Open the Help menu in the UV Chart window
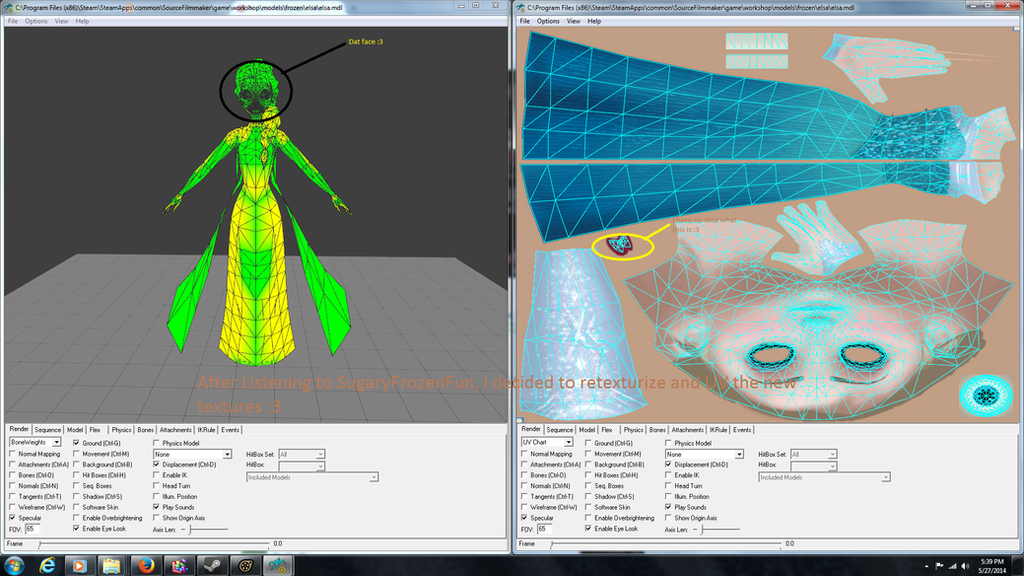This screenshot has height=576, width=1024. pos(594,21)
